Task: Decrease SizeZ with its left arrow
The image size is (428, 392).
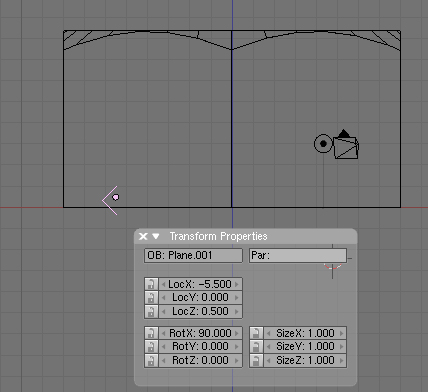Action: (x=268, y=360)
